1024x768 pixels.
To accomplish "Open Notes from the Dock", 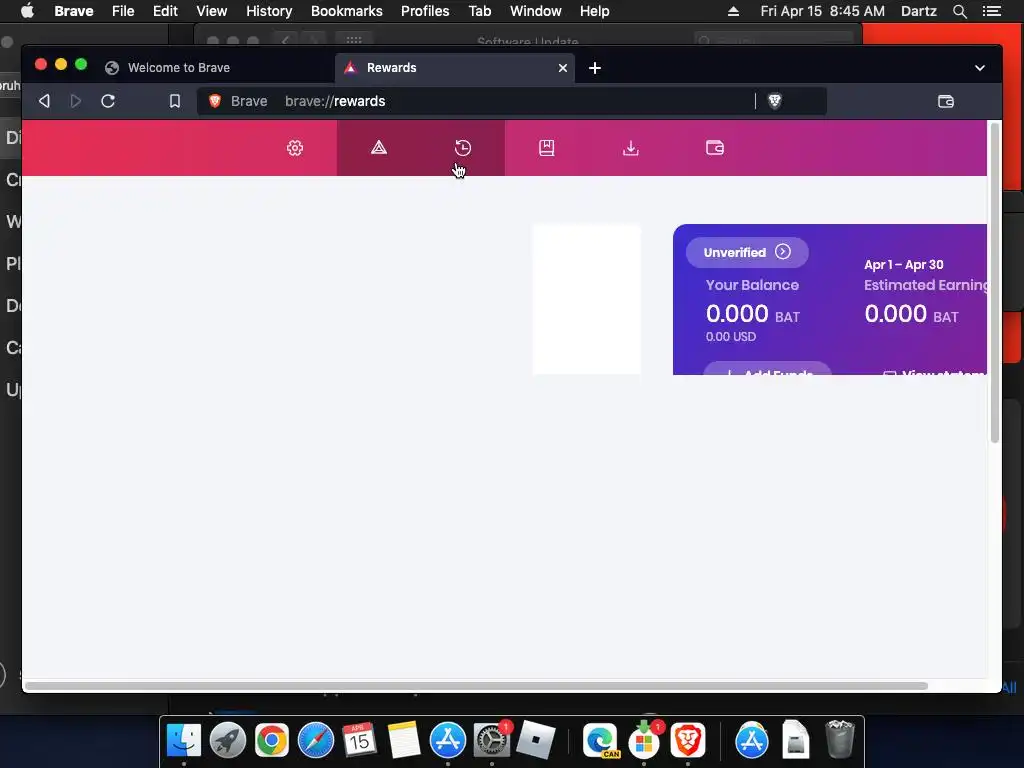I will 404,741.
